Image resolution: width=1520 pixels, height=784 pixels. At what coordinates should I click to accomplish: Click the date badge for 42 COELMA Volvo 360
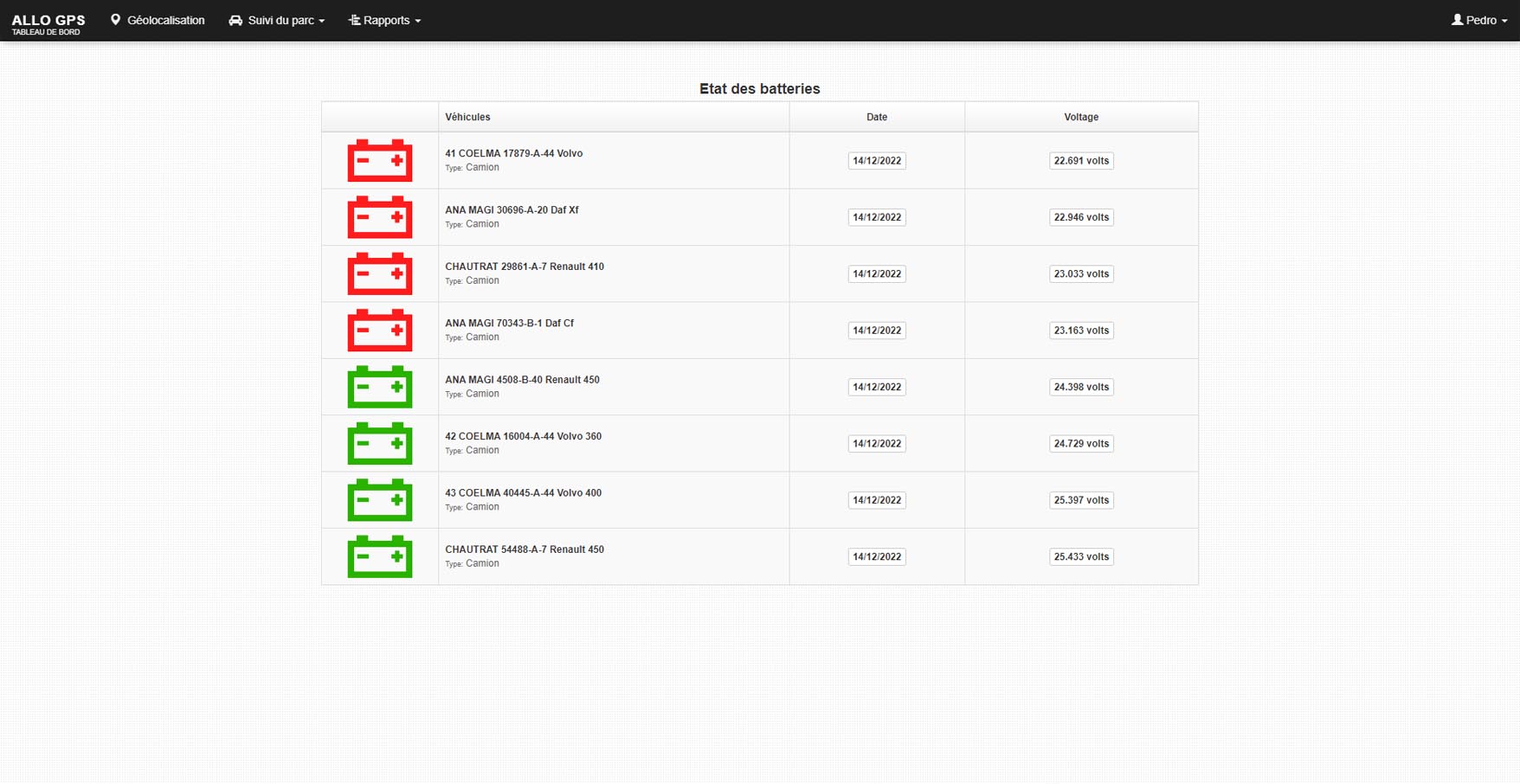click(x=876, y=444)
